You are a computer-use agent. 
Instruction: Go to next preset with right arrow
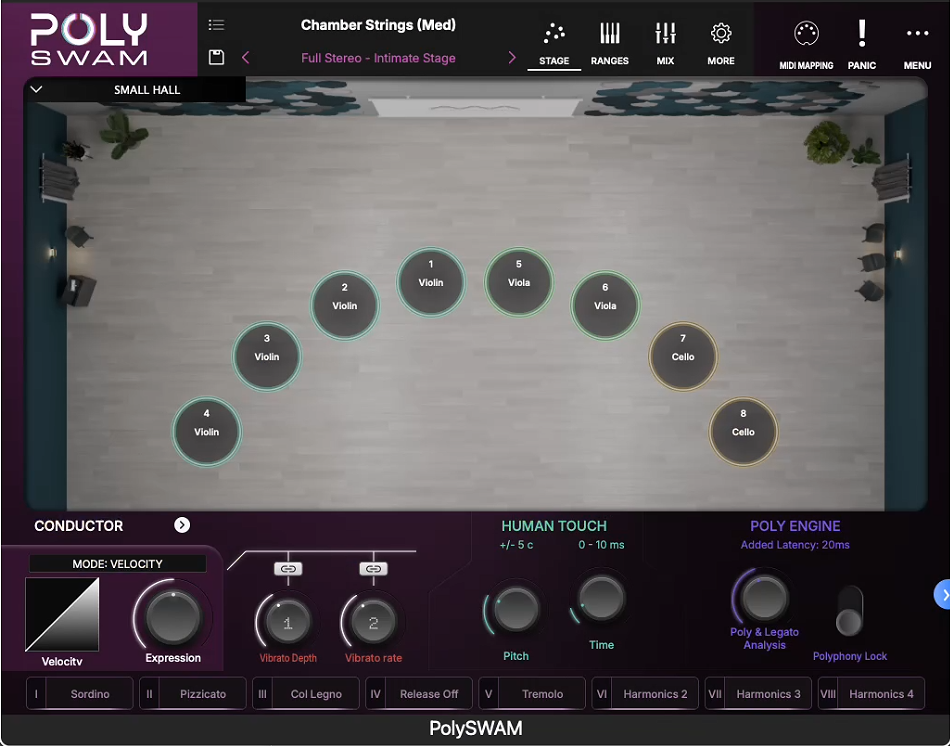(x=512, y=58)
